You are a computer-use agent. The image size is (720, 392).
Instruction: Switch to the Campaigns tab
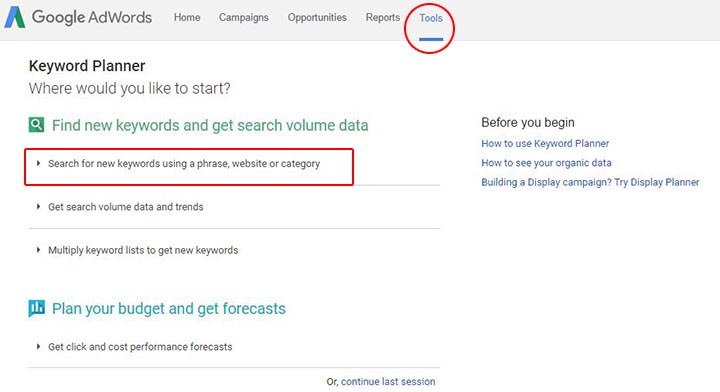click(x=243, y=17)
